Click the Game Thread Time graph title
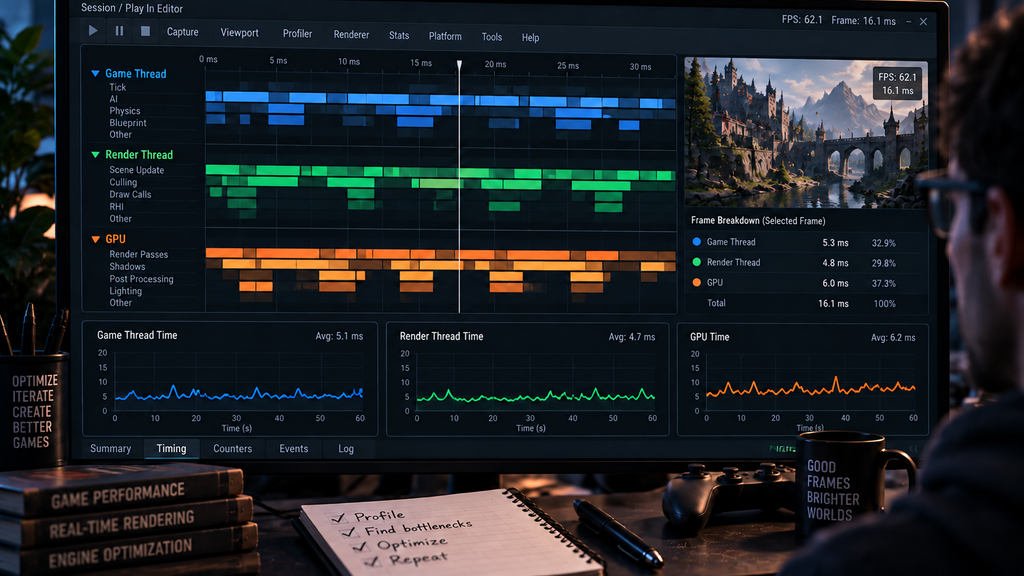The image size is (1024, 576). [x=137, y=335]
